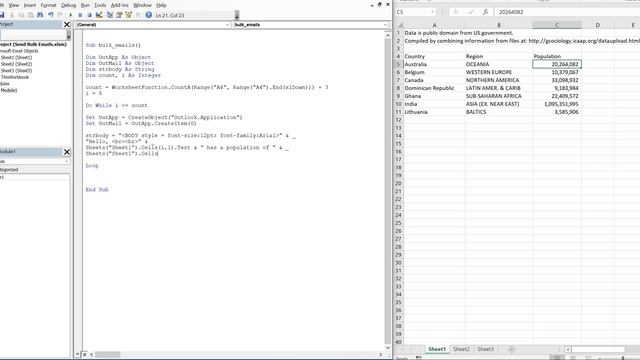Screen dimensions: 640x360
Task: Open the Properties object dropdown
Action: tap(67, 162)
